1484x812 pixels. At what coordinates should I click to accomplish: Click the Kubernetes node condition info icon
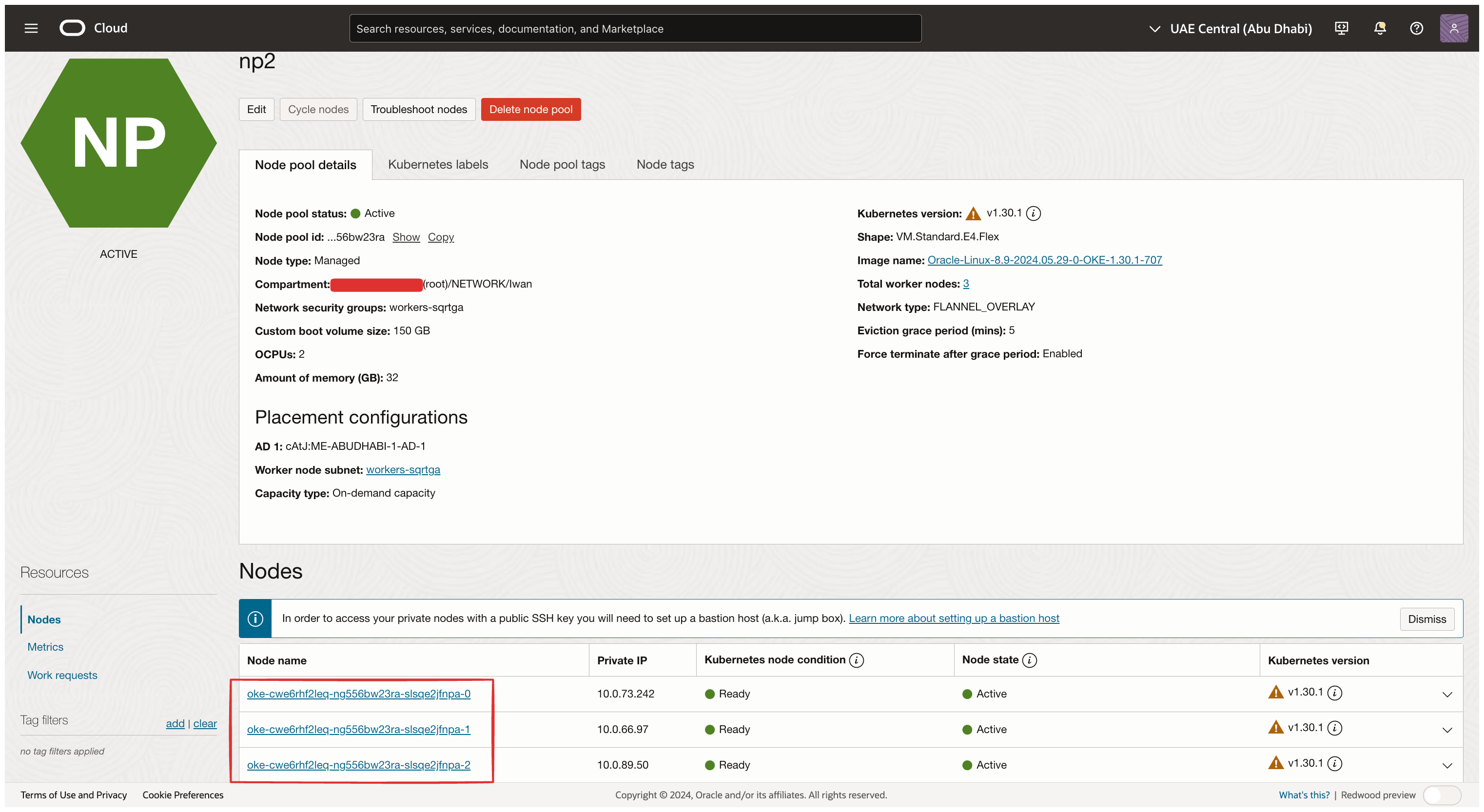point(857,660)
